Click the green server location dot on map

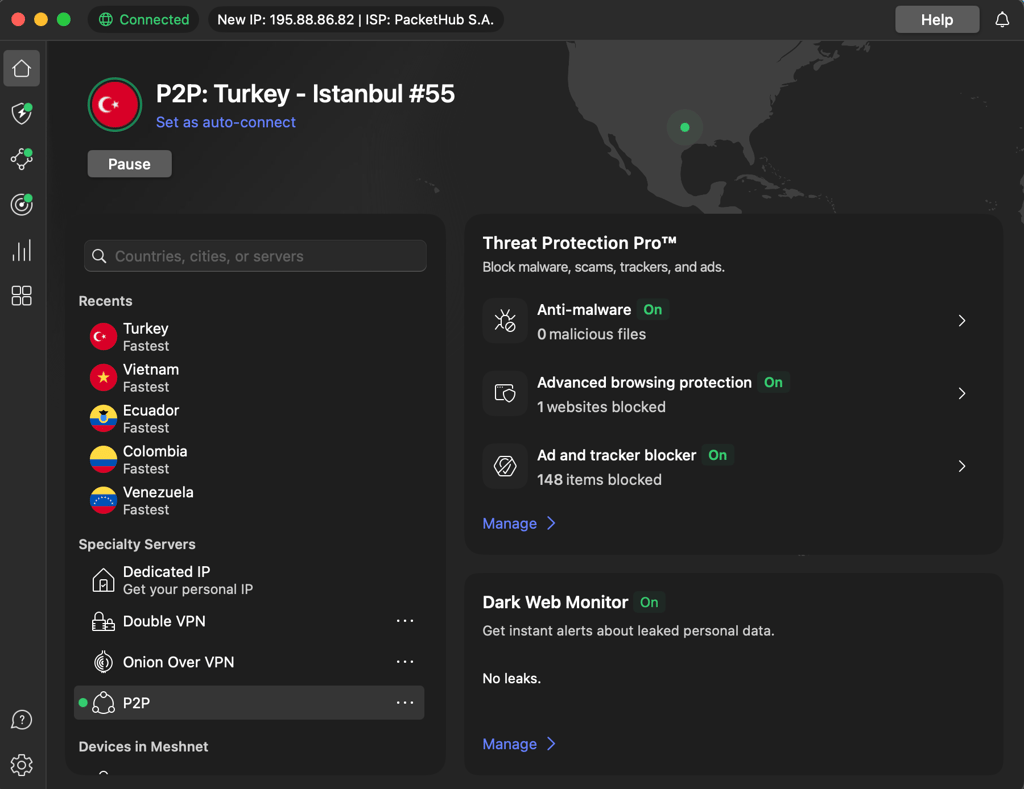[684, 127]
